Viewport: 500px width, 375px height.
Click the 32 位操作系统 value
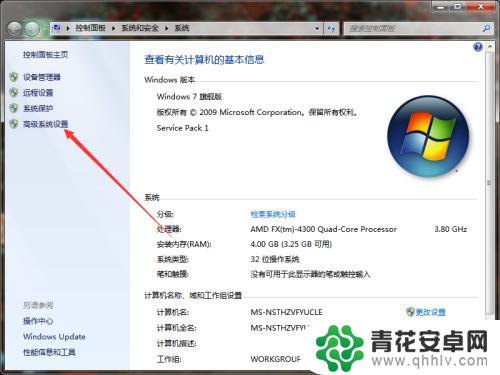275,259
